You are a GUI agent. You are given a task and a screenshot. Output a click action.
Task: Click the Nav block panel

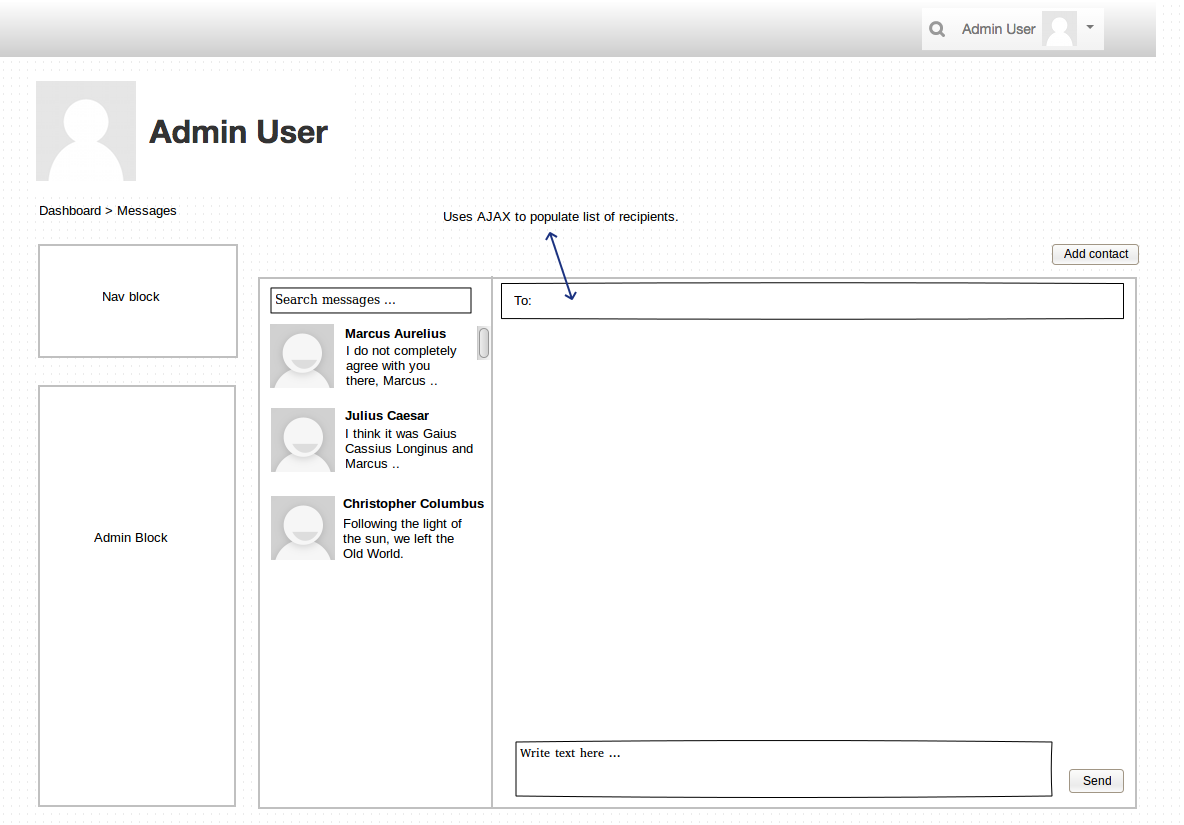point(137,300)
